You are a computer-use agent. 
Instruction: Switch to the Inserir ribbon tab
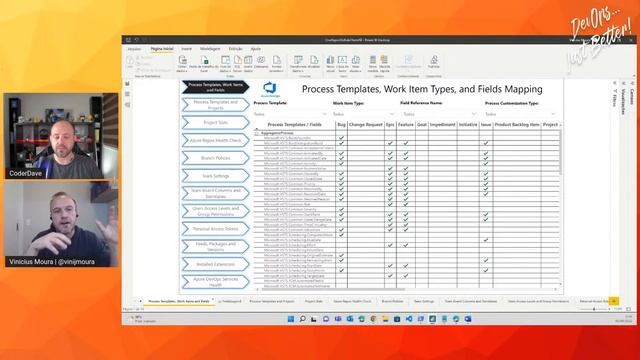pos(187,49)
